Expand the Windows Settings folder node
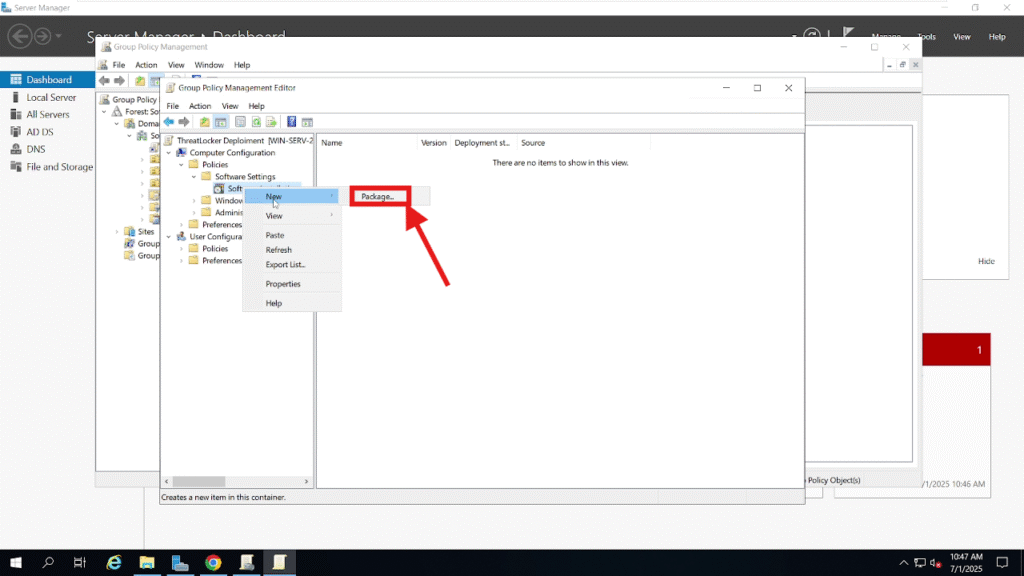The height and width of the screenshot is (576, 1024). pyautogui.click(x=194, y=200)
